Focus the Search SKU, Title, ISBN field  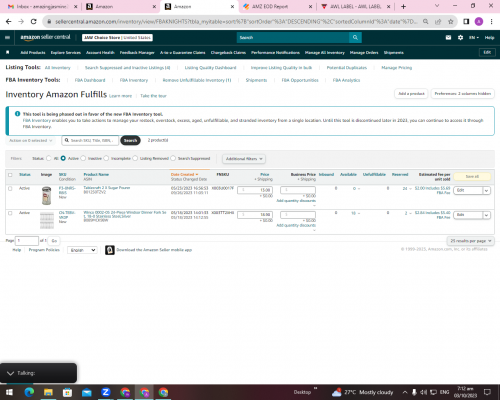coord(90,140)
